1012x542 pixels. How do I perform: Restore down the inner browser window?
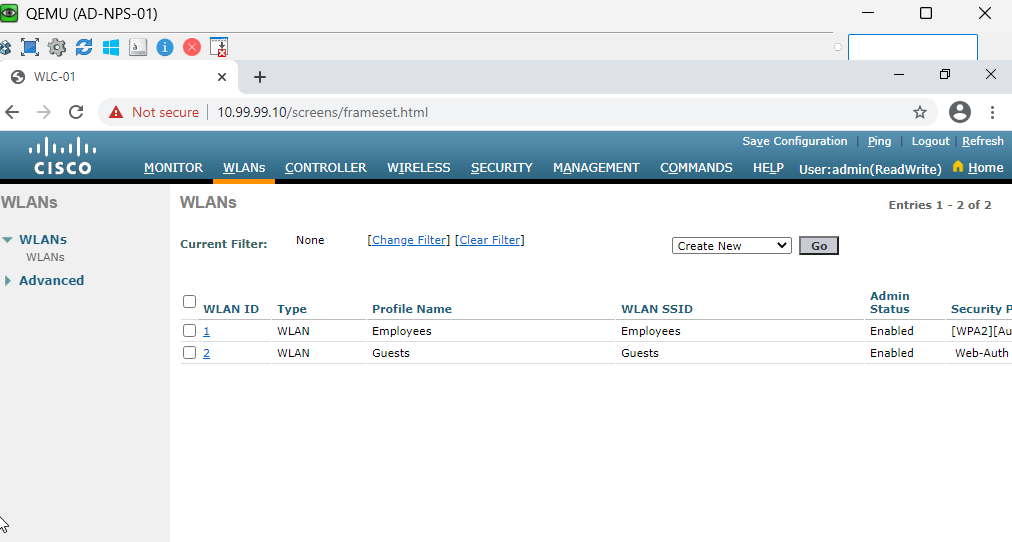click(x=945, y=74)
